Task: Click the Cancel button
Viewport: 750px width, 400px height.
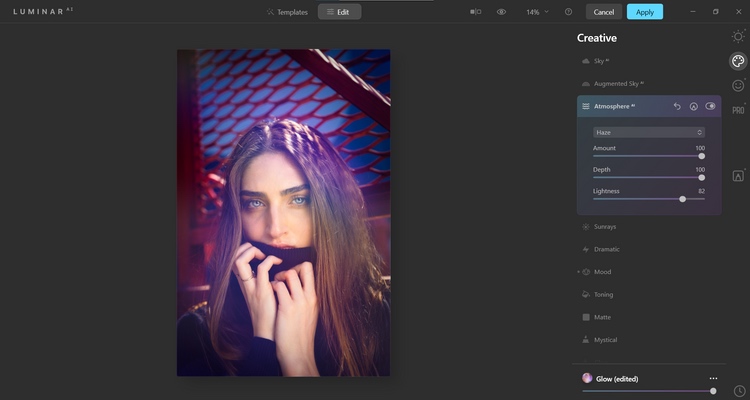Action: click(604, 12)
